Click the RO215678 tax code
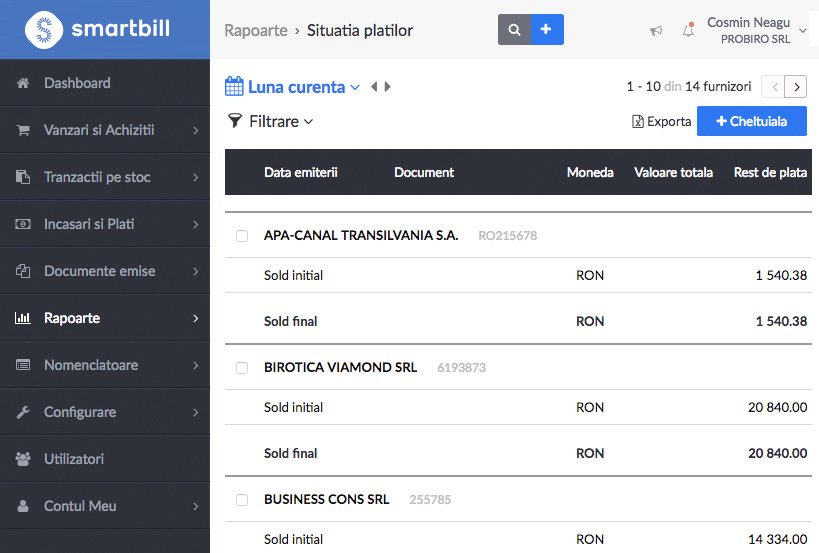This screenshot has width=819, height=553. tap(508, 236)
